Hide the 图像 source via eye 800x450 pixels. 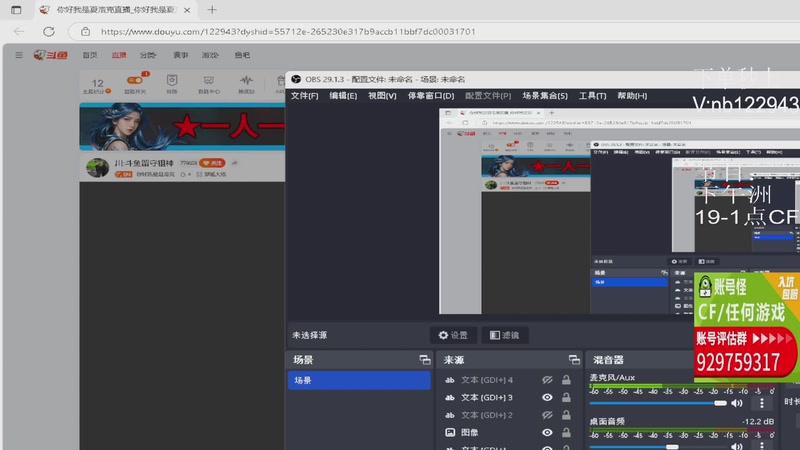[x=547, y=433]
